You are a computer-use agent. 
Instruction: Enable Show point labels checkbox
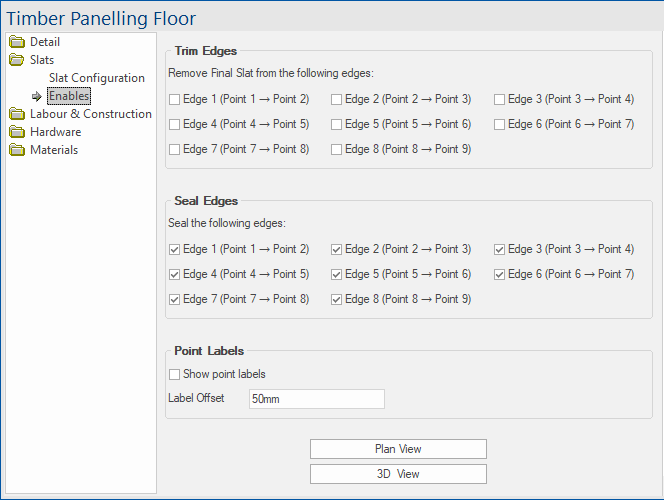click(174, 374)
